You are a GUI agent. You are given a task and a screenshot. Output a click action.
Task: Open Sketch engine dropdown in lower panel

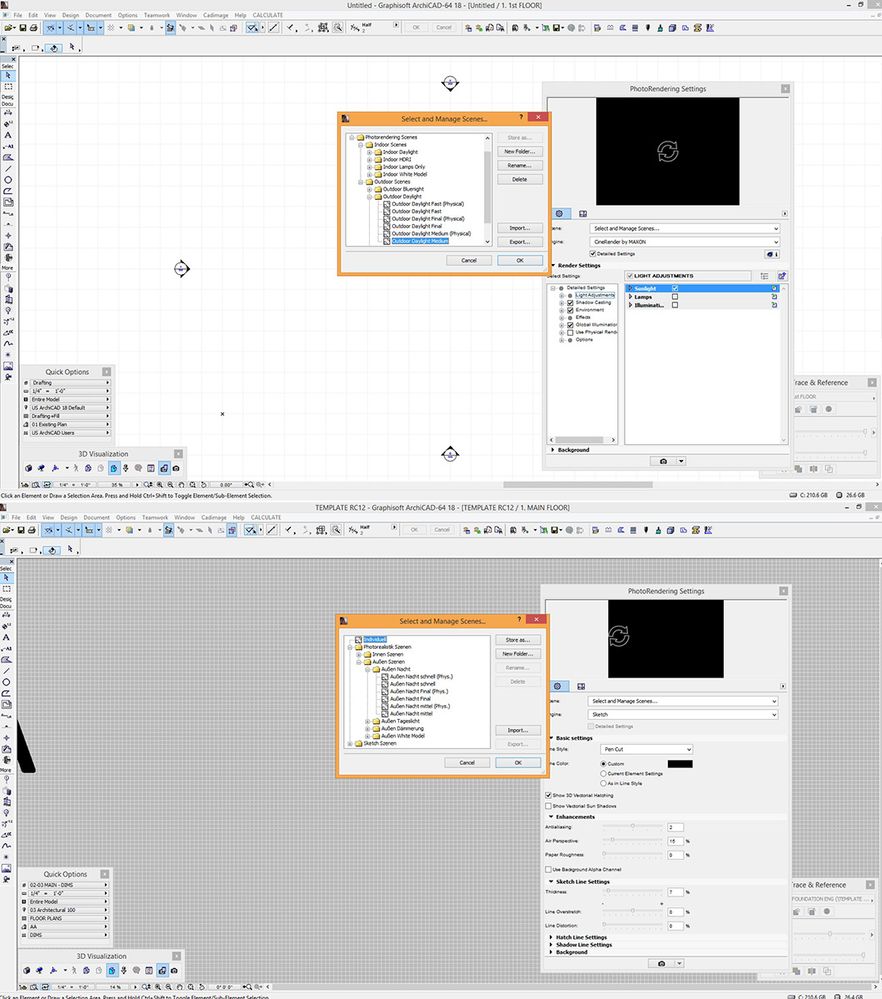(x=683, y=715)
